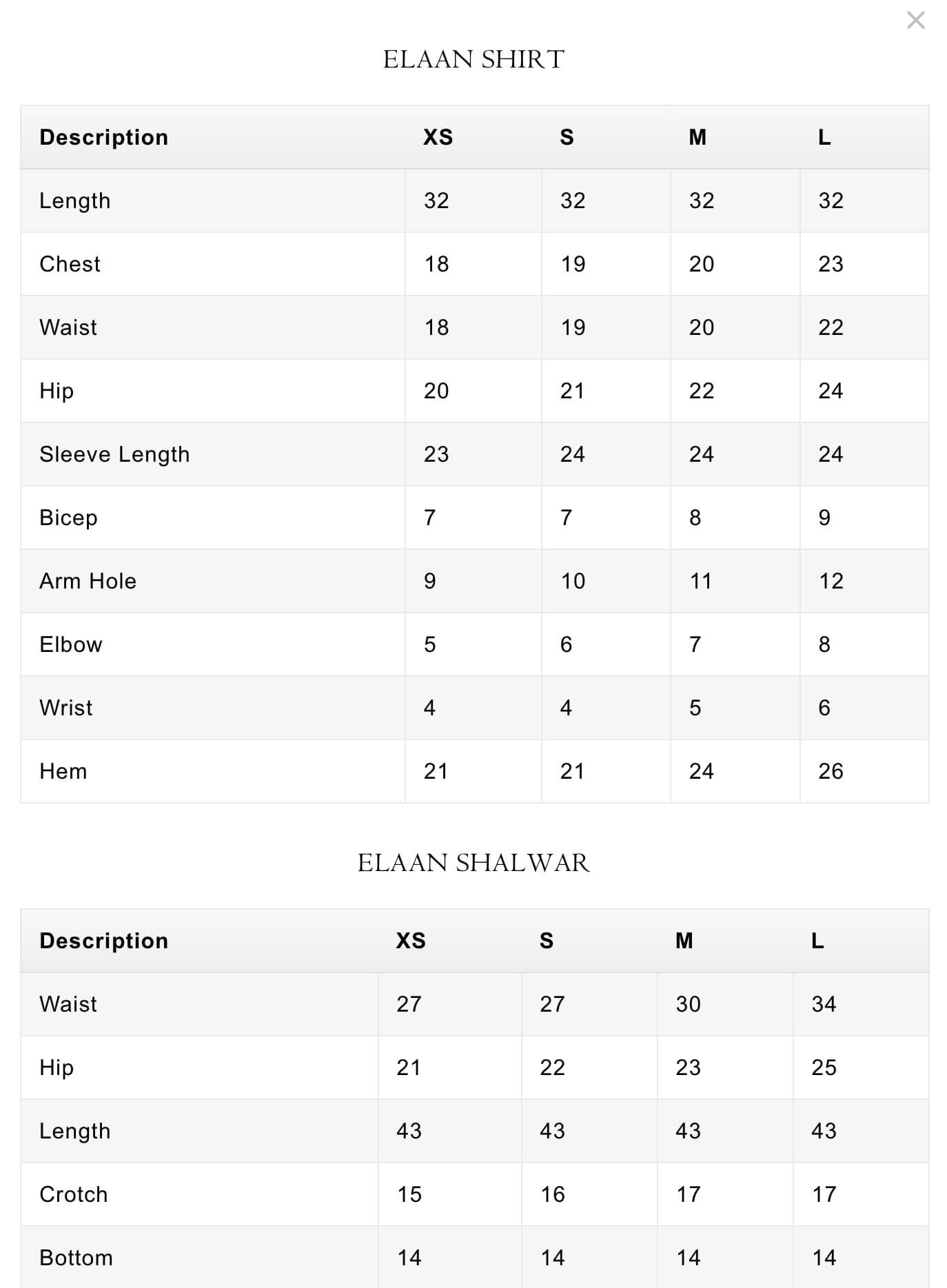The image size is (947, 1288).
Task: Click the Hem value for size L
Action: tap(831, 771)
